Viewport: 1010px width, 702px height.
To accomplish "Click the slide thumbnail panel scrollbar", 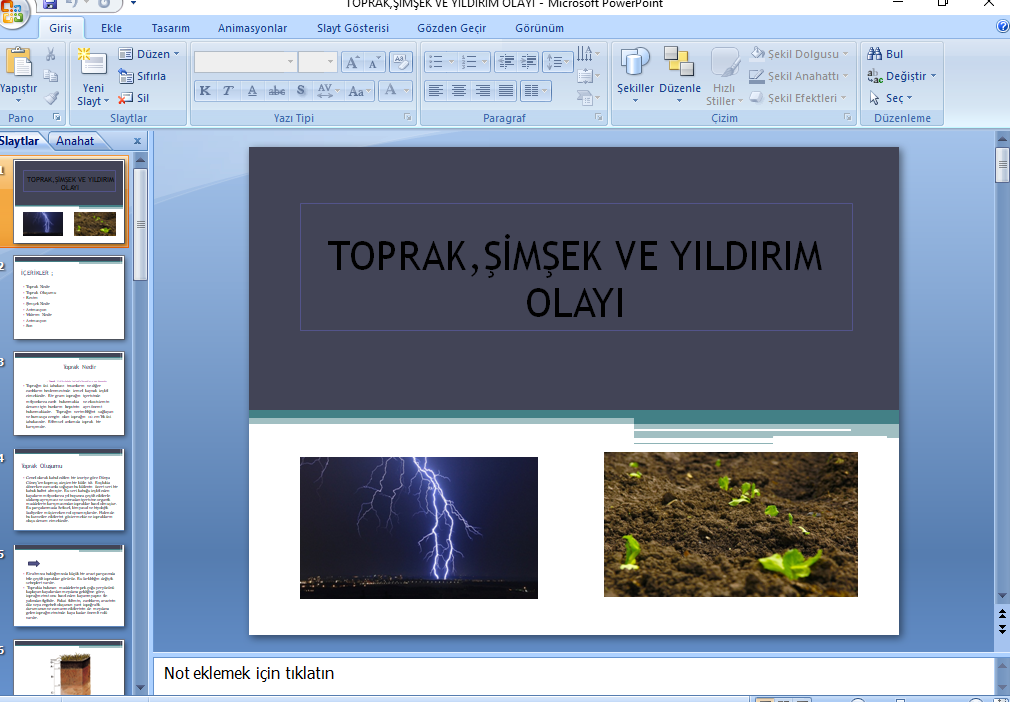I will [140, 223].
